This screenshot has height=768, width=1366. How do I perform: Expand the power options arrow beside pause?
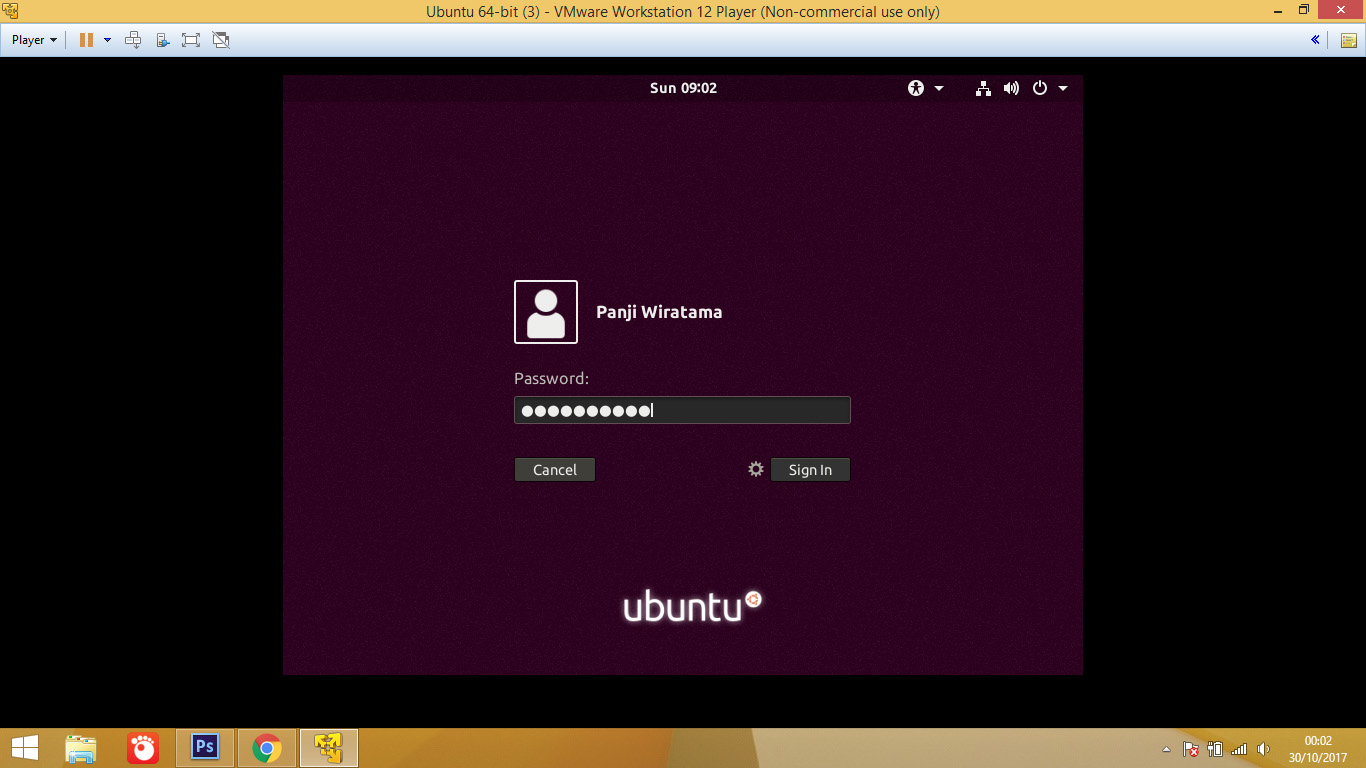tap(107, 40)
